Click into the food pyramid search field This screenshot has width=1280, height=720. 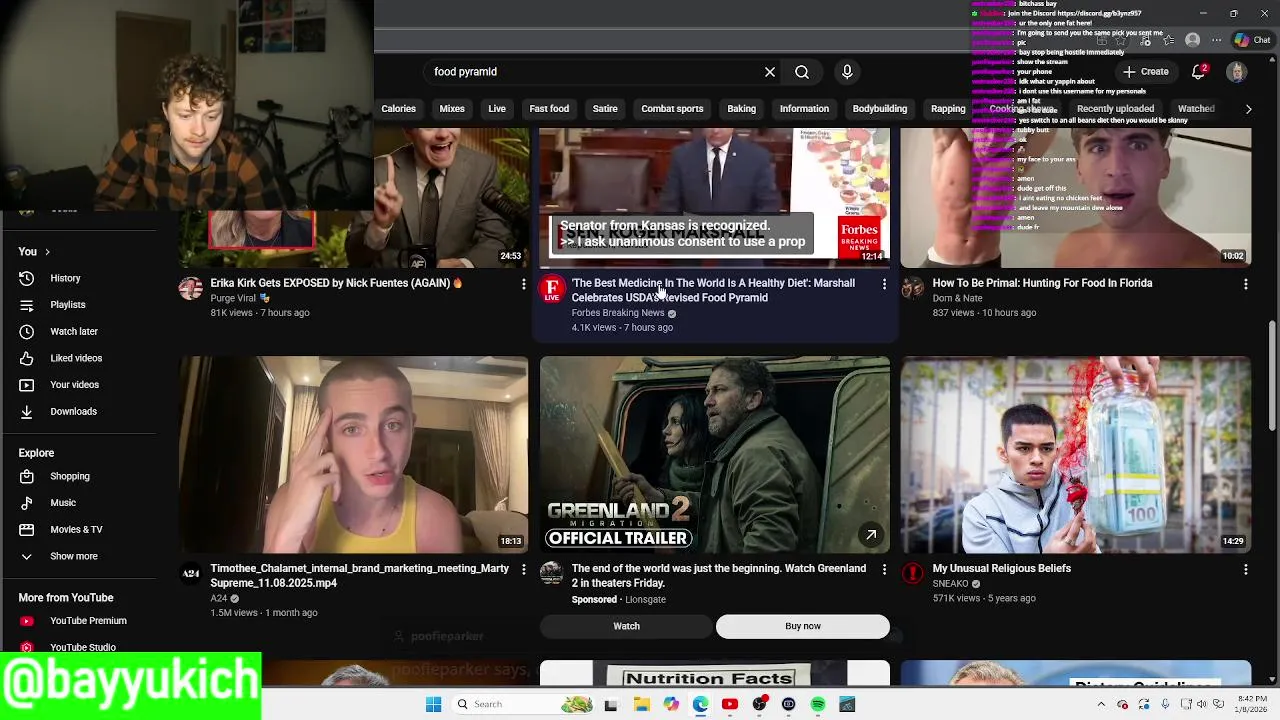pos(590,72)
